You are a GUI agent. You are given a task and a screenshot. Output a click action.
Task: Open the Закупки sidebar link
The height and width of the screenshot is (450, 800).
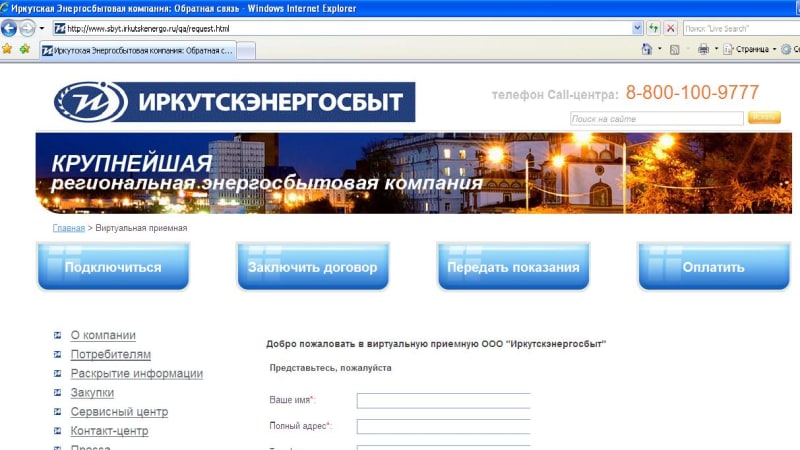(x=92, y=392)
